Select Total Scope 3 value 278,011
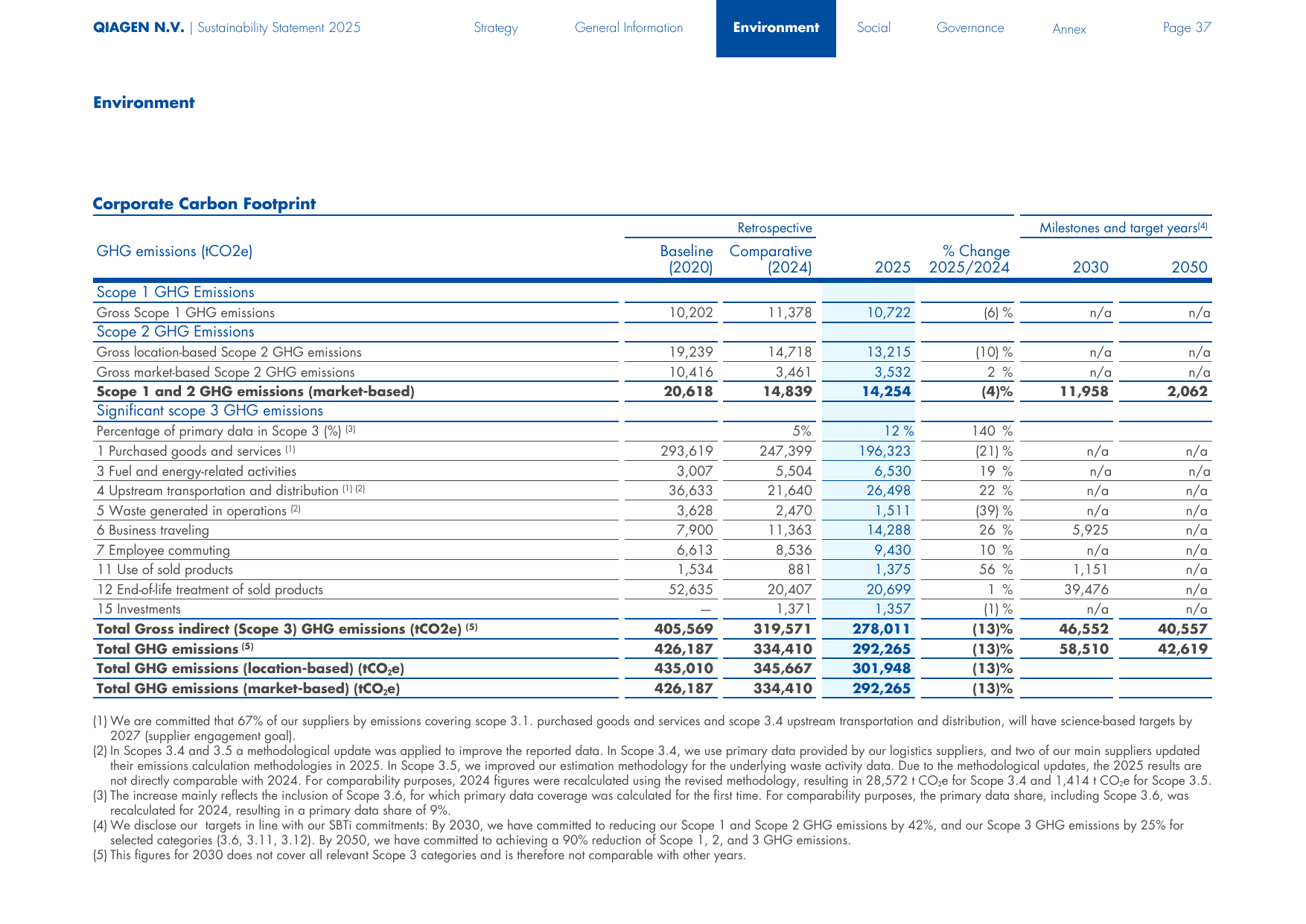This screenshot has height=924, width=1306. point(882,629)
